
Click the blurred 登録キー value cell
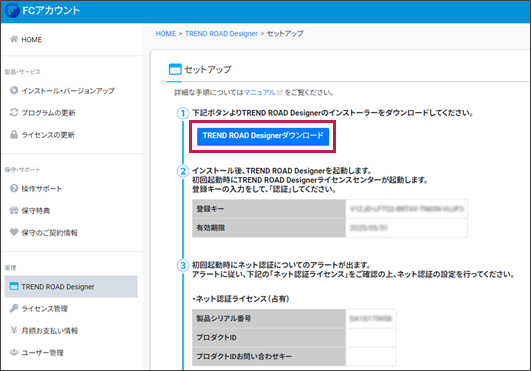406,209
